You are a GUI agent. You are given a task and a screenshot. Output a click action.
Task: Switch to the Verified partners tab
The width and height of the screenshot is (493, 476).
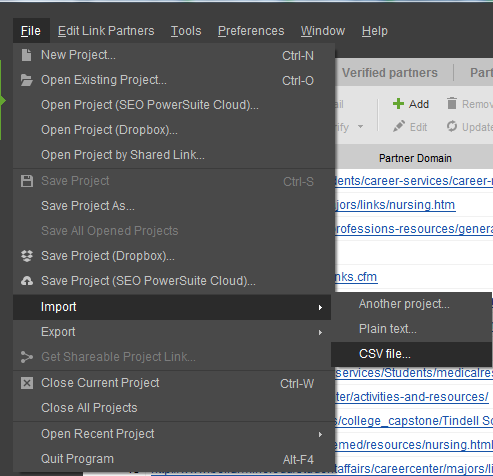click(390, 73)
